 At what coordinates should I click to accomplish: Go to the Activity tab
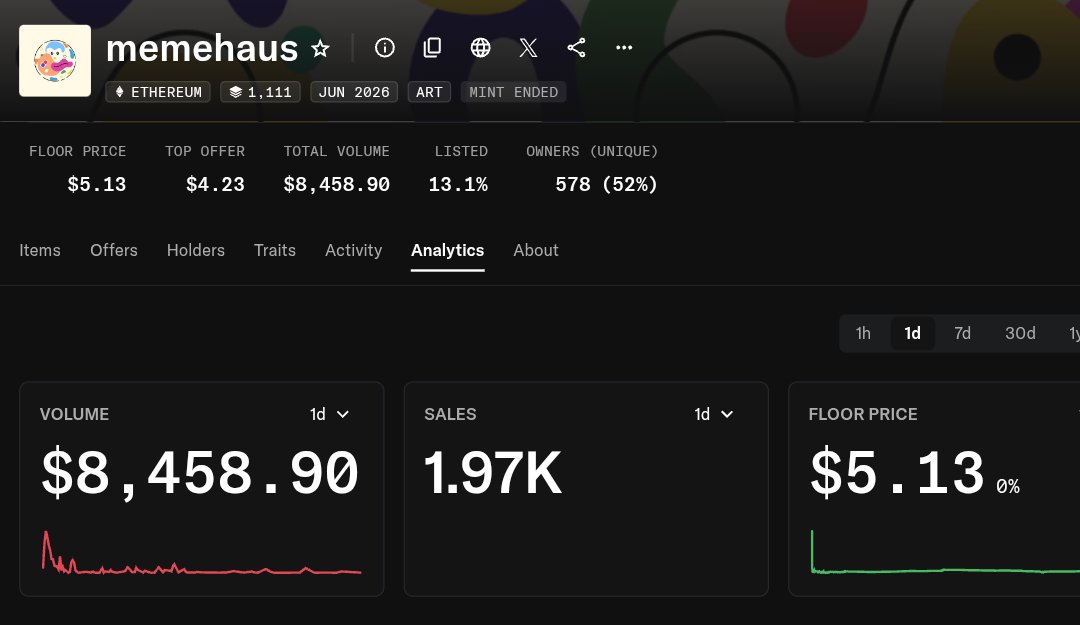click(353, 250)
